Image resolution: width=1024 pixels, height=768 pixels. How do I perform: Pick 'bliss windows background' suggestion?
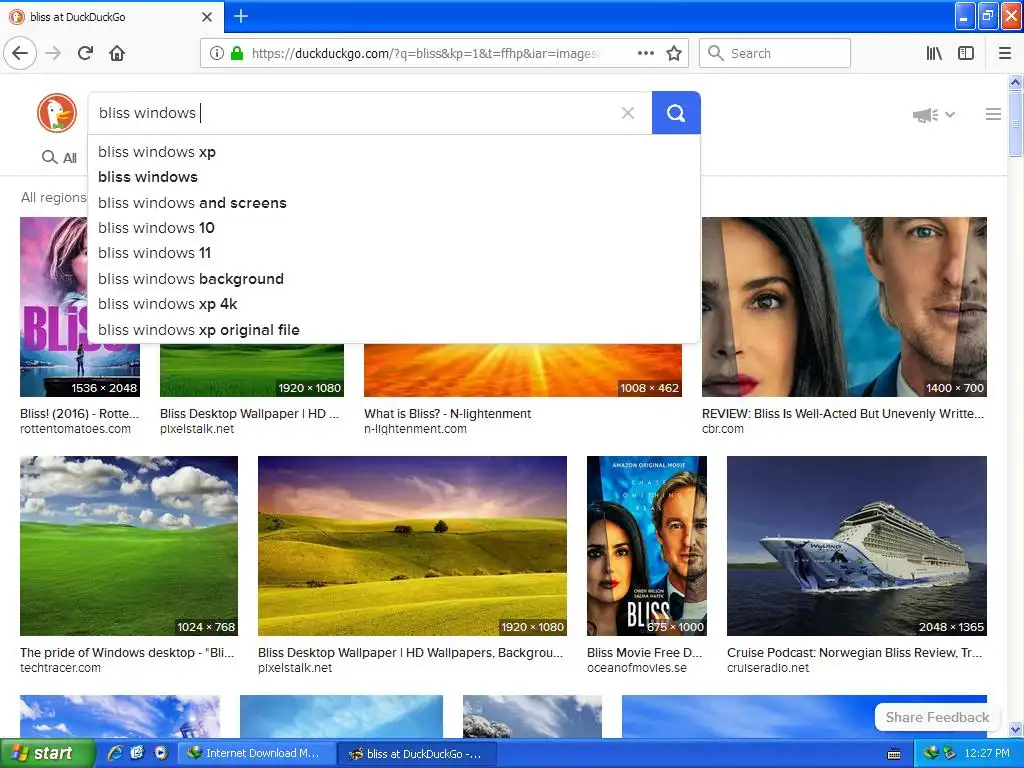pyautogui.click(x=394, y=279)
